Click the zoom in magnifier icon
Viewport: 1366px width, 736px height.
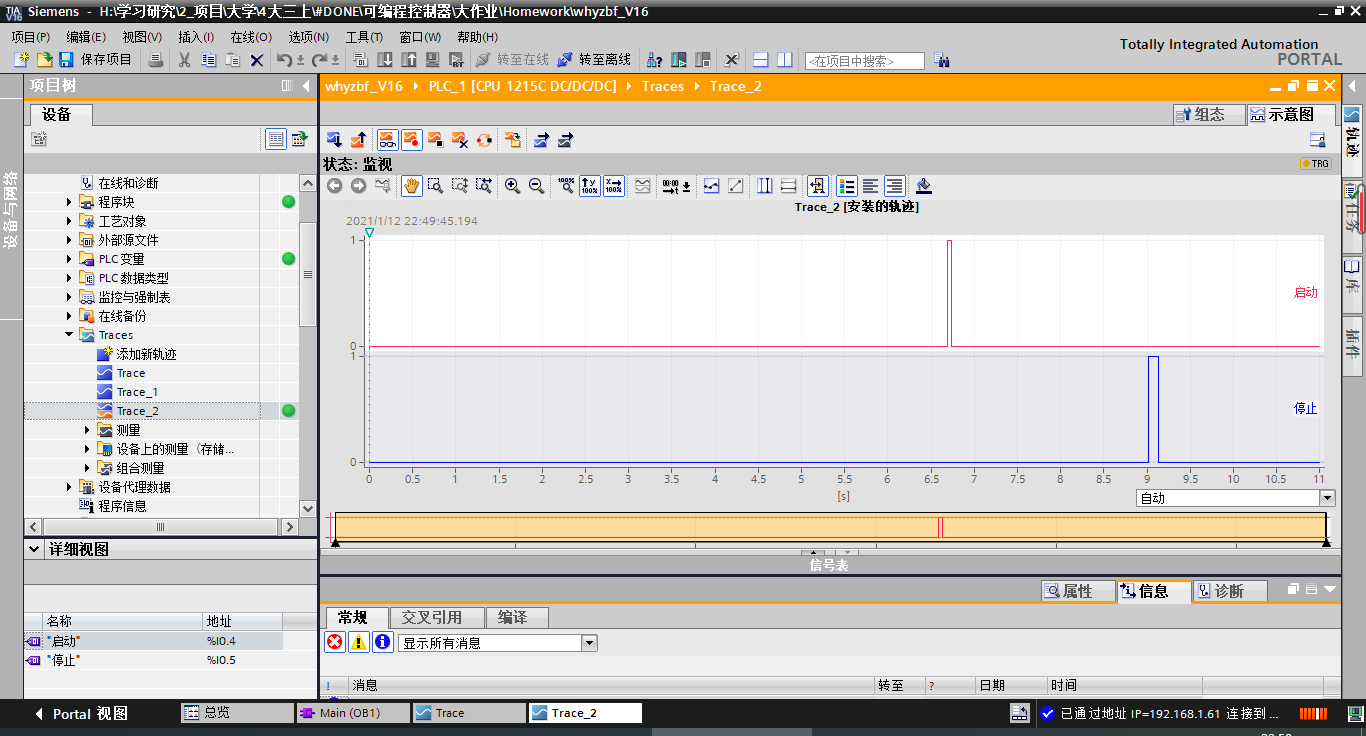point(512,186)
